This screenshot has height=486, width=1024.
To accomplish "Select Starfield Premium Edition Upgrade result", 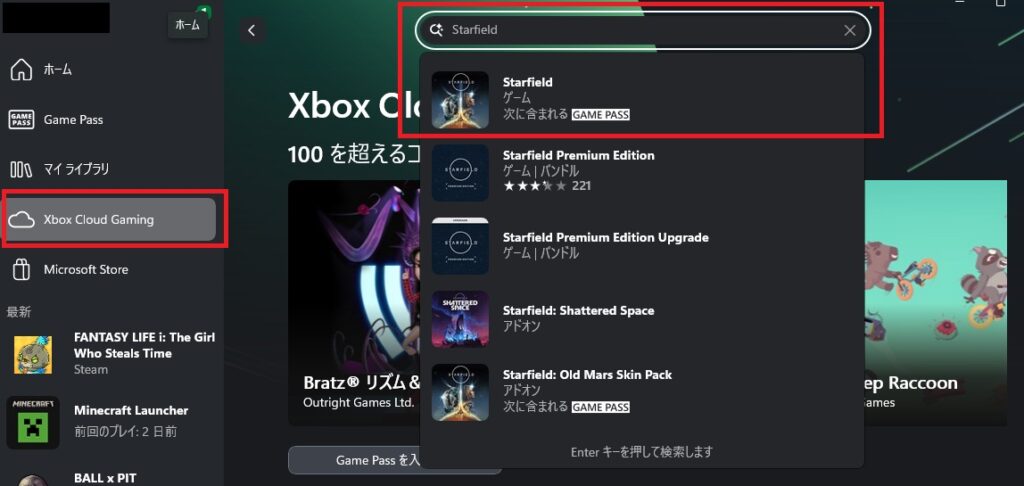I will pos(641,245).
